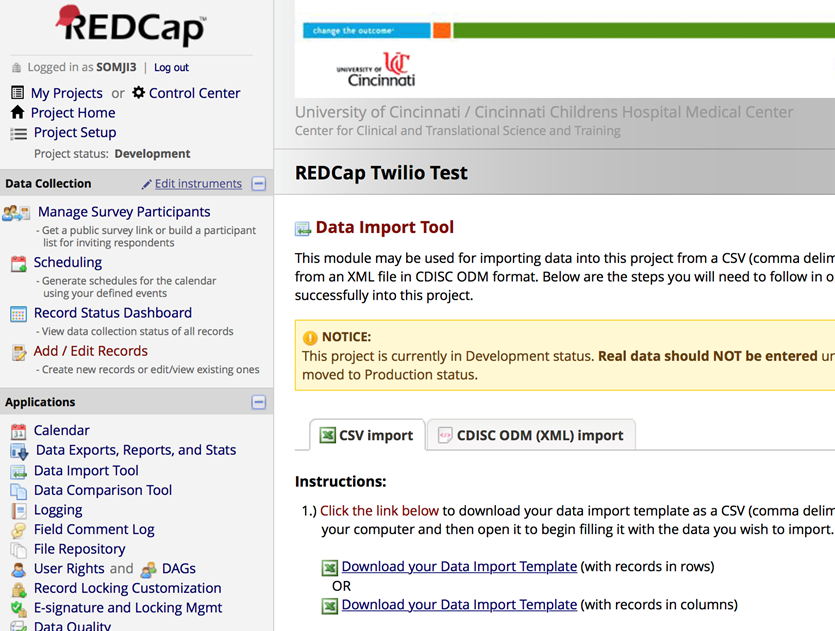Click the Control Center gear icon
835x631 pixels.
138,93
